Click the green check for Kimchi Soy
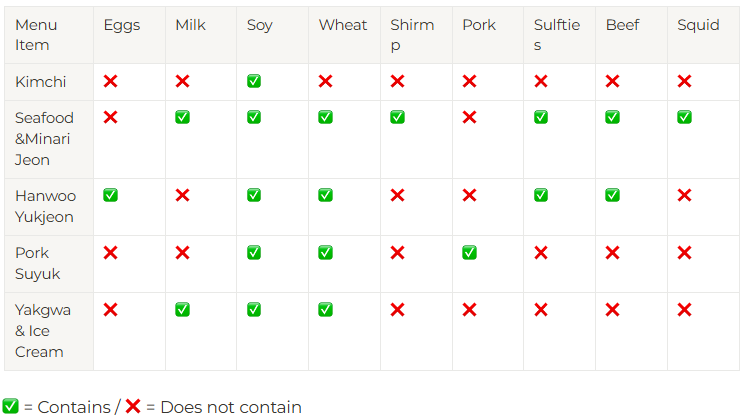This screenshot has height=419, width=743. click(254, 81)
